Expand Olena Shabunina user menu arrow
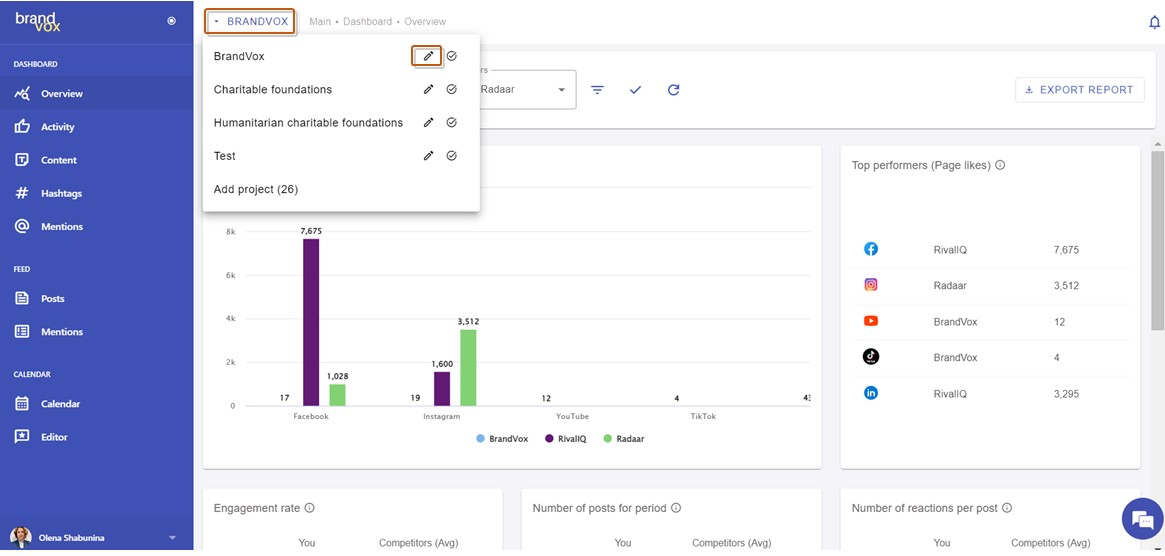The height and width of the screenshot is (556, 1165). tap(172, 537)
